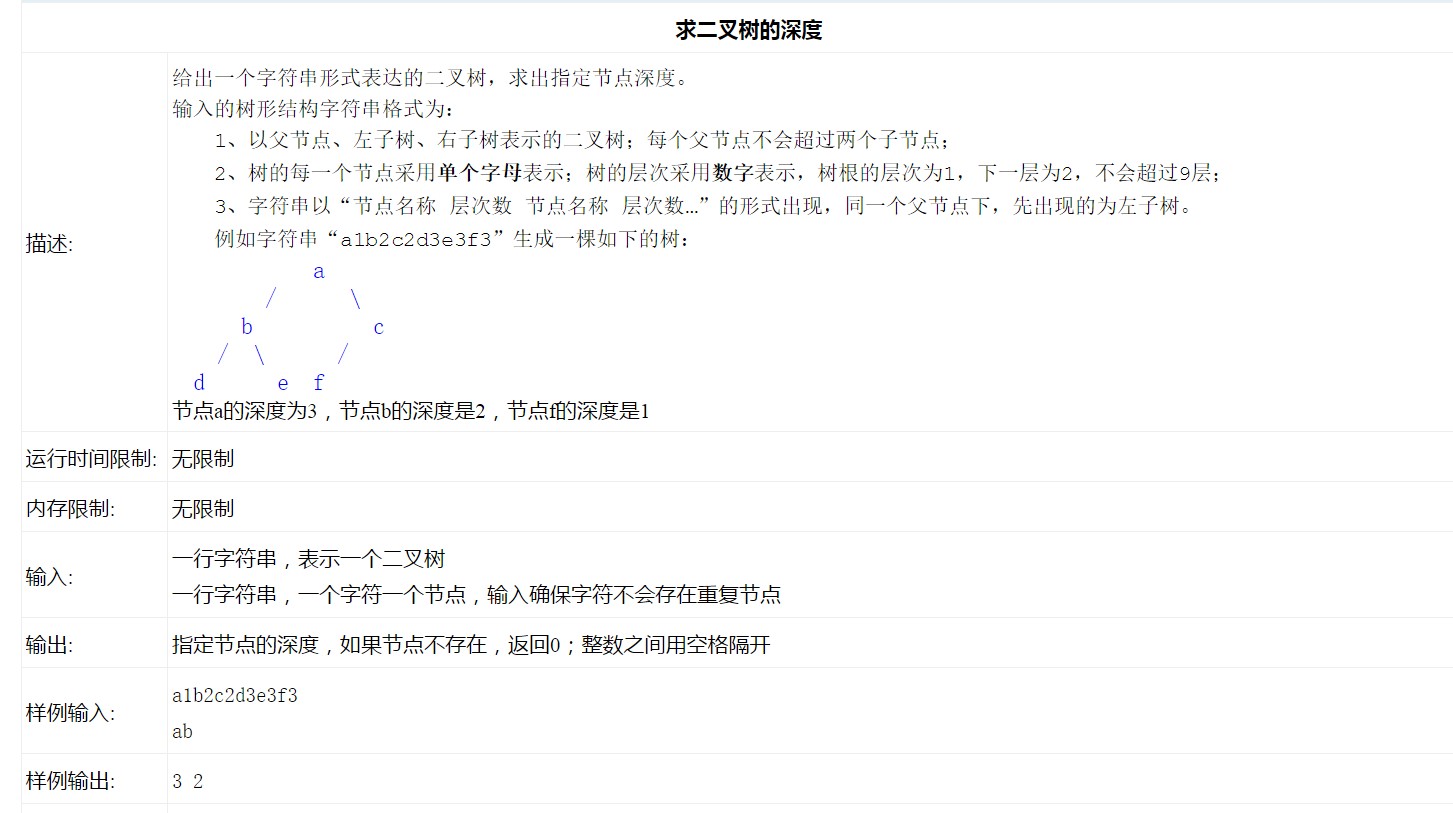This screenshot has height=813, width=1453.
Task: Click rule 1 about 父节点、左子树、右子树
Action: pyautogui.click(x=582, y=140)
